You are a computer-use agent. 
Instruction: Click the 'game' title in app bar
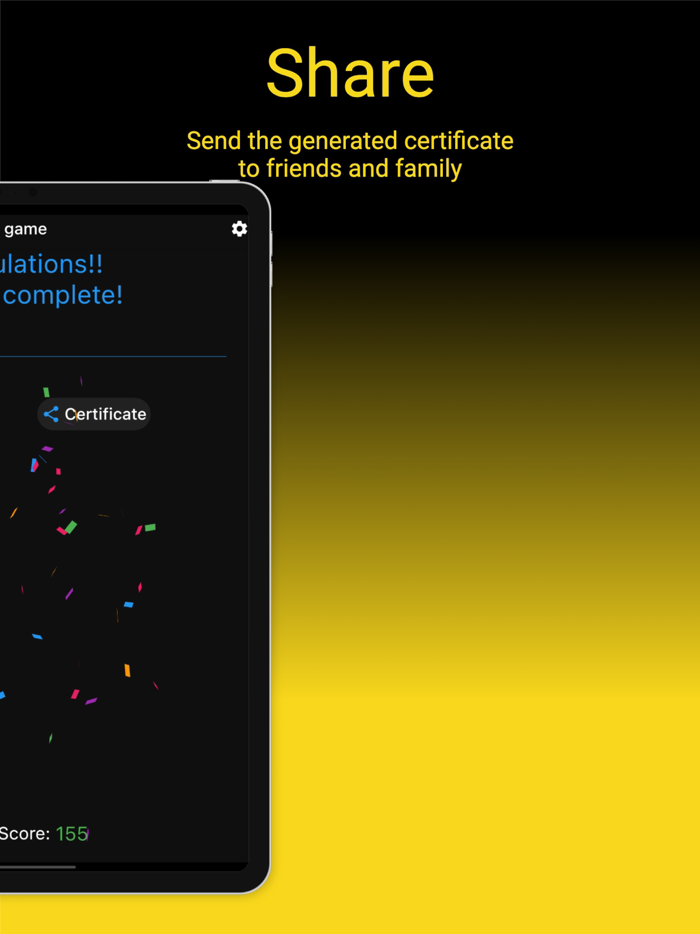click(26, 229)
